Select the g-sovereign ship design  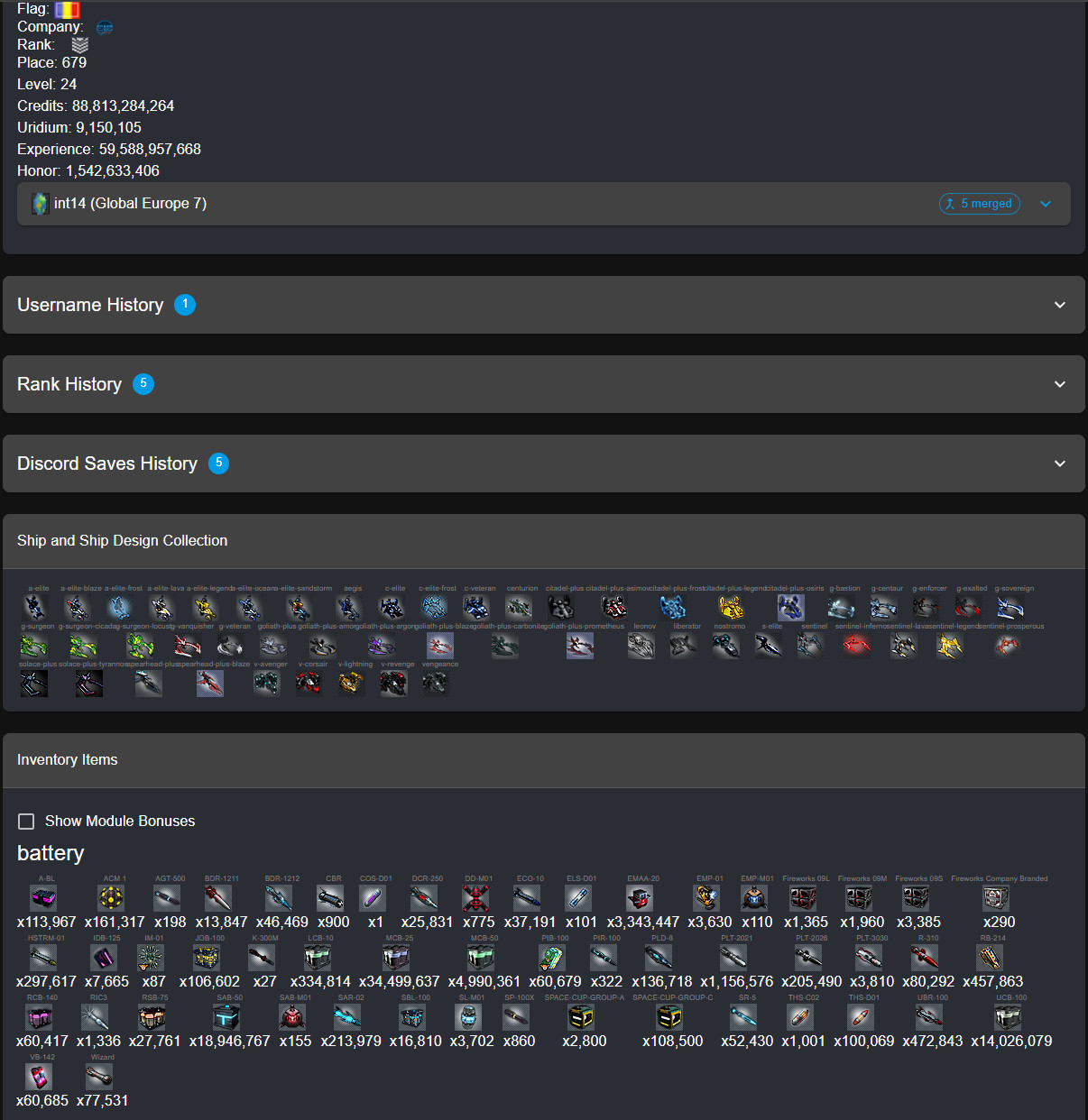[1010, 607]
